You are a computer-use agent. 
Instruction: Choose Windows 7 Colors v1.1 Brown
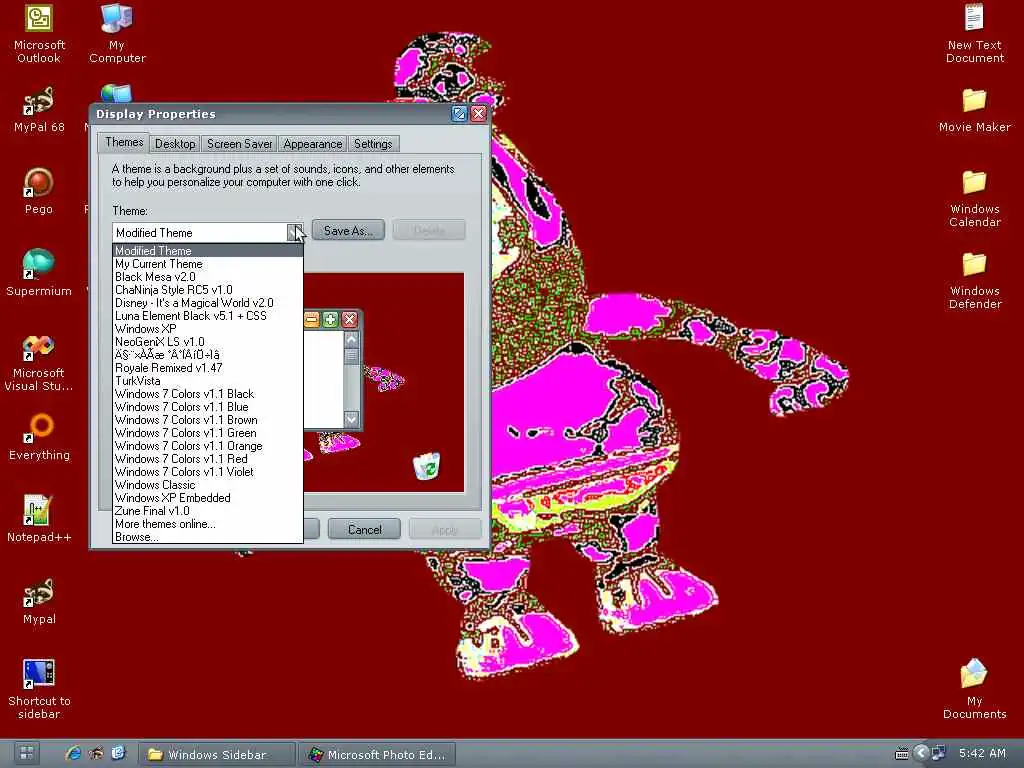208,420
